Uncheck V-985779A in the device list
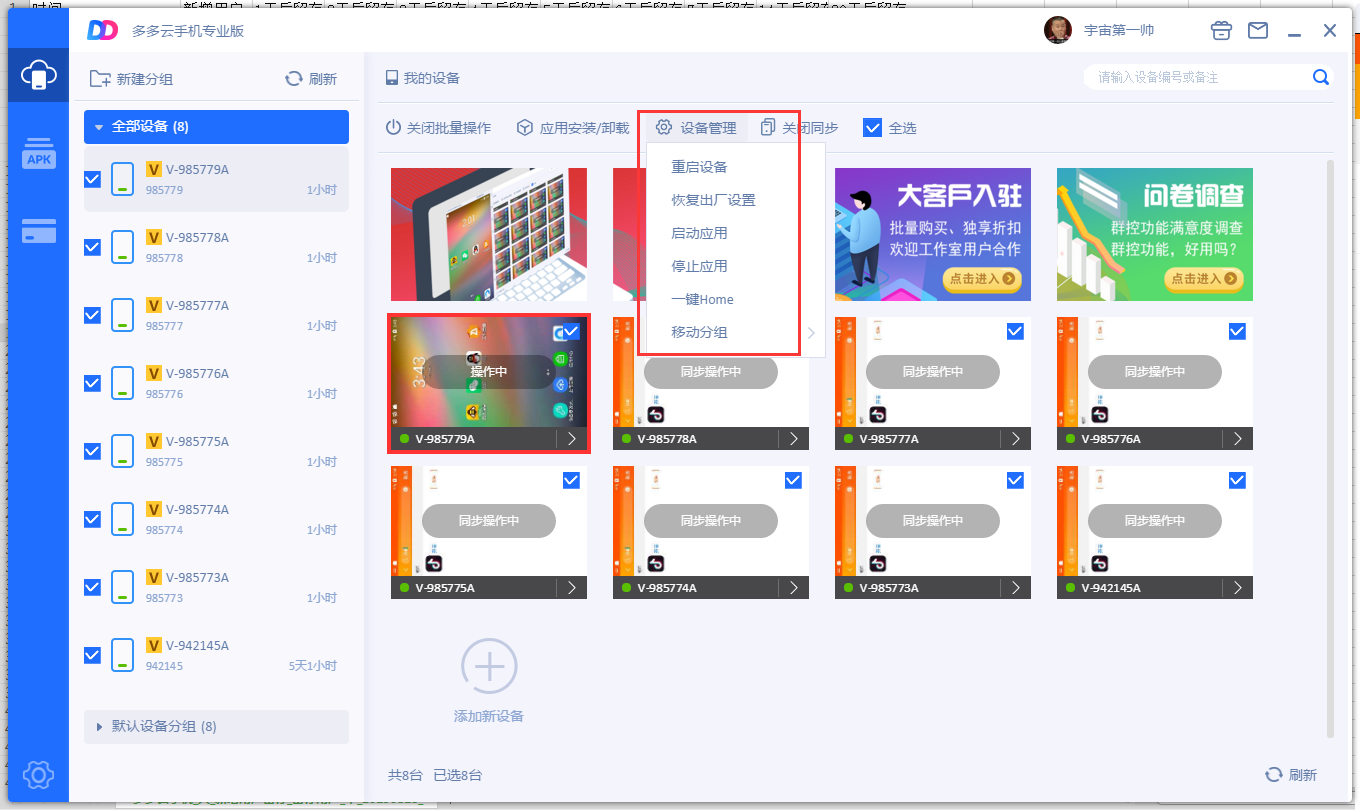Screen dimensions: 1360x810 92,179
